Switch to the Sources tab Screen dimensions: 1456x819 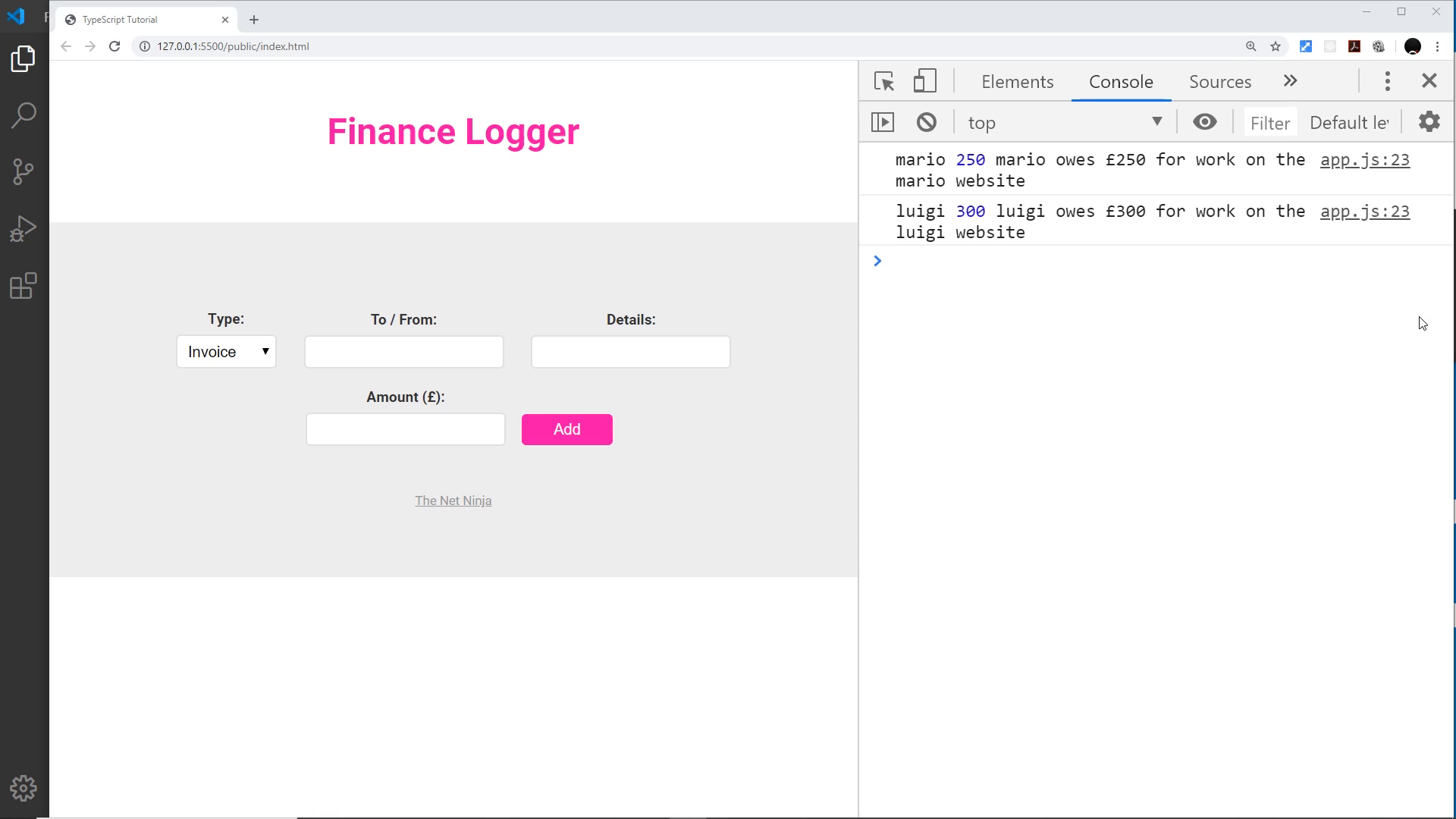click(x=1219, y=82)
